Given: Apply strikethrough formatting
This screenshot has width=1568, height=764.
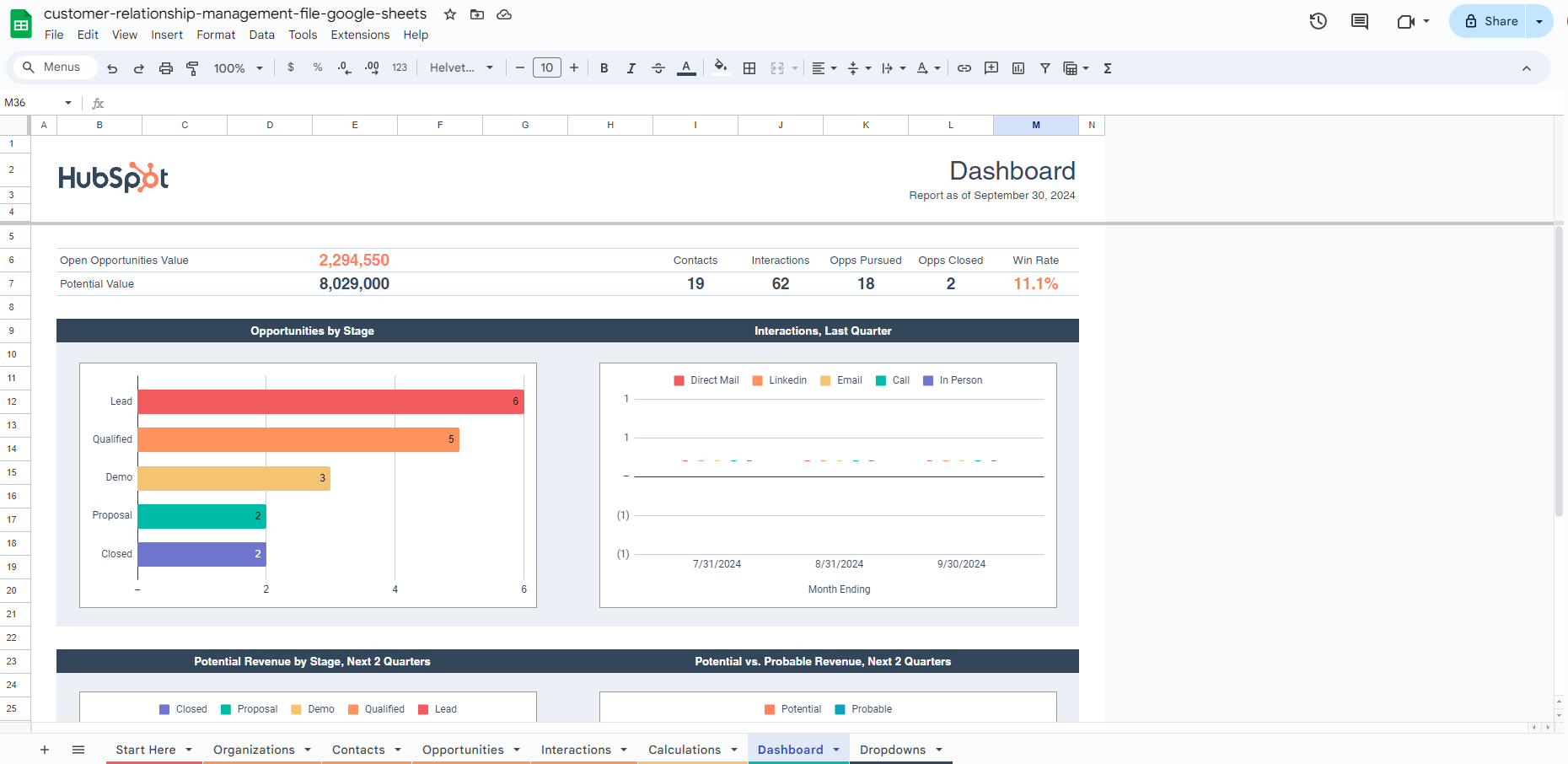Looking at the screenshot, I should (x=658, y=67).
